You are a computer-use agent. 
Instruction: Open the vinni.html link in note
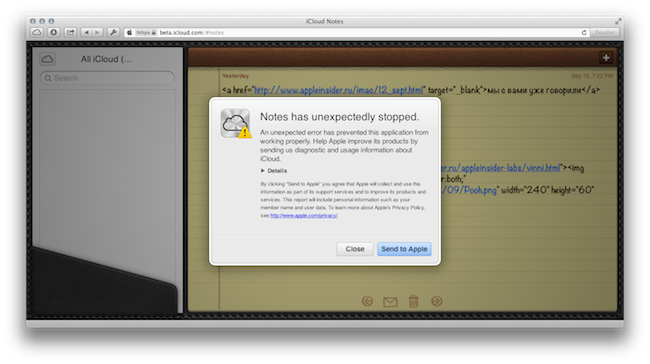(x=501, y=168)
